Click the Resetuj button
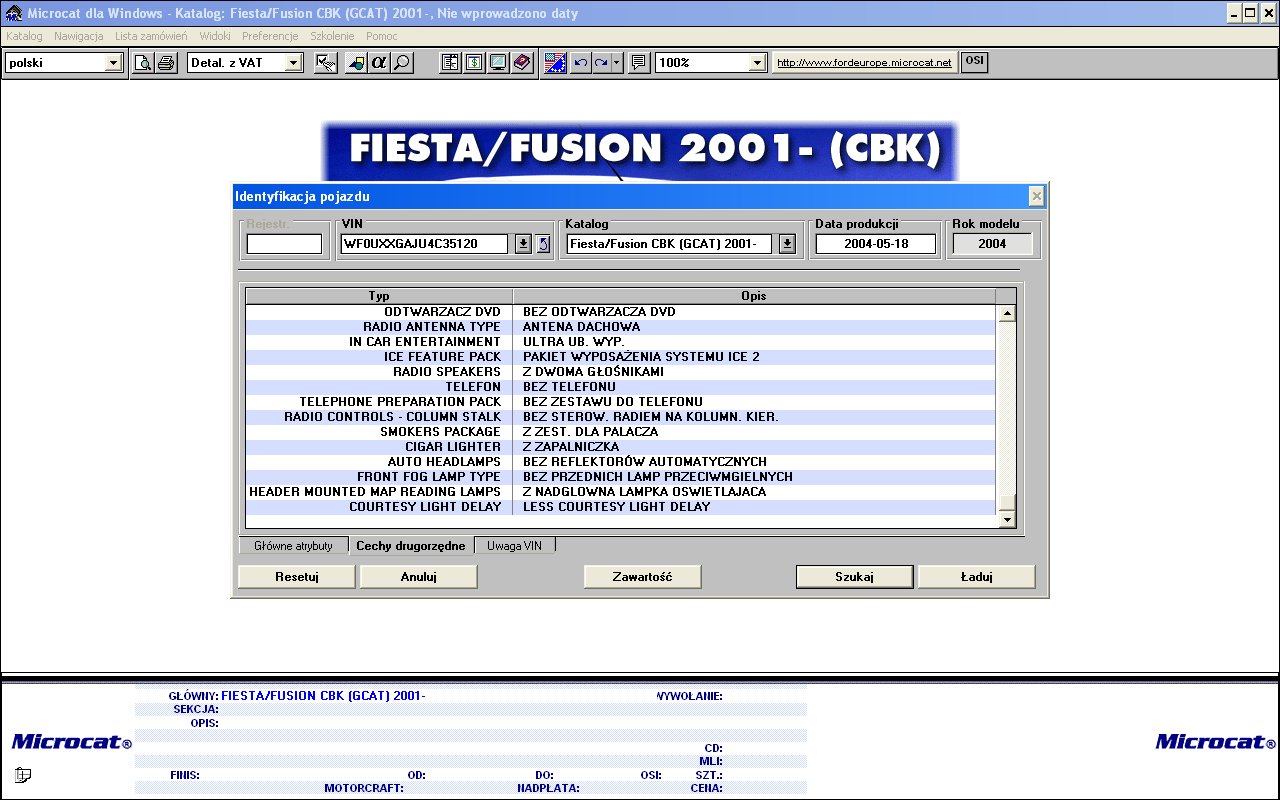 point(296,577)
